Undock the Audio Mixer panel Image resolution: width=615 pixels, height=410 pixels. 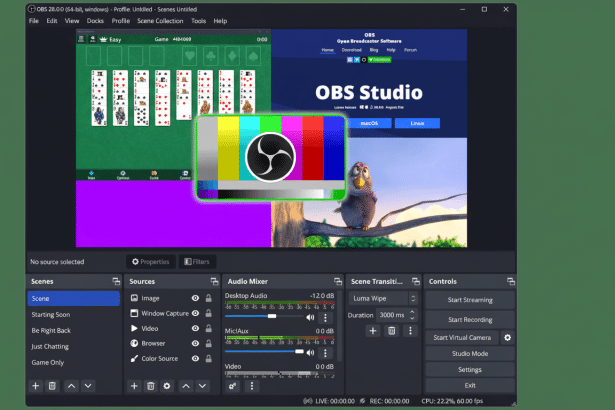click(338, 281)
